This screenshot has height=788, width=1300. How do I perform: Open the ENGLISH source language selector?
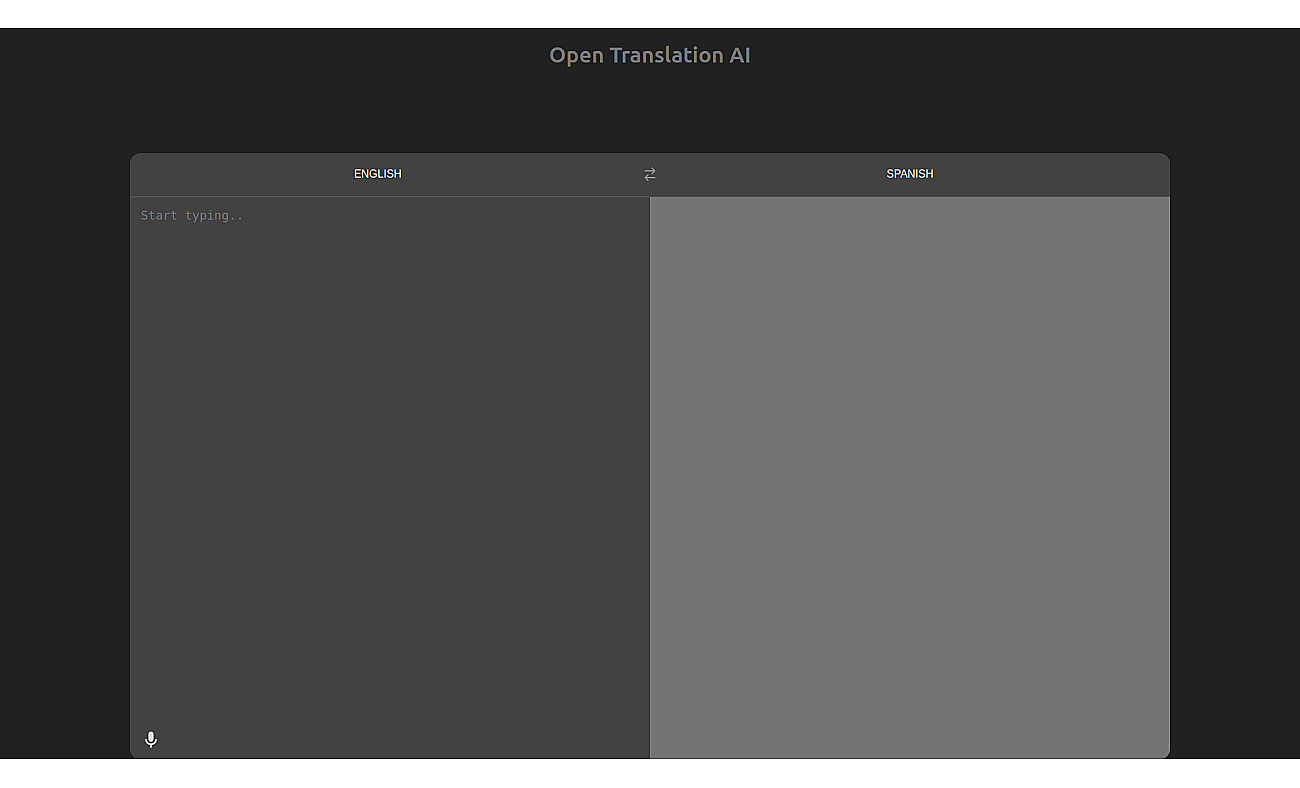pos(378,174)
